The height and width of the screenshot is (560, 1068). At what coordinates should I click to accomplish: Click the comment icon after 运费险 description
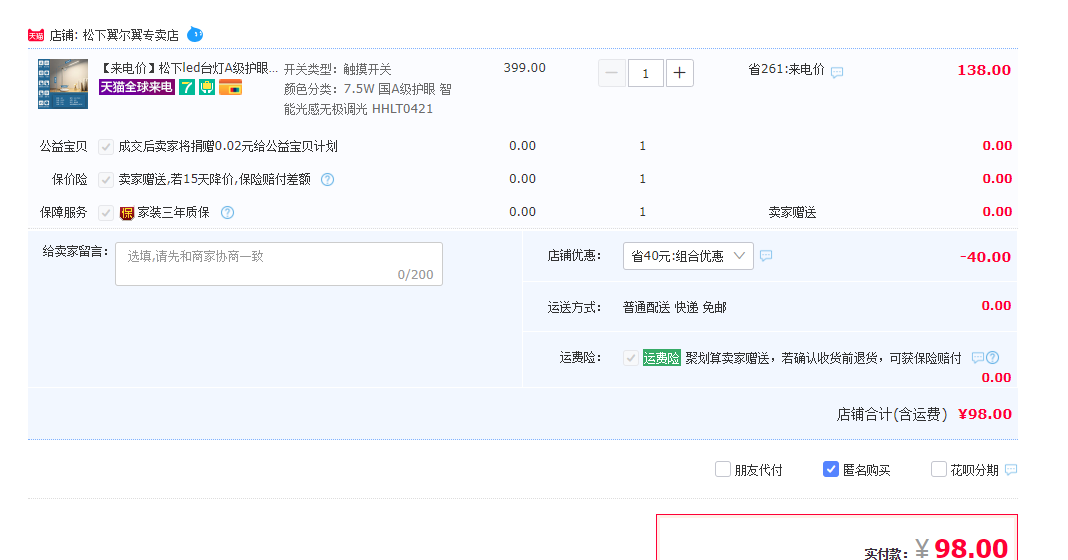(x=978, y=358)
